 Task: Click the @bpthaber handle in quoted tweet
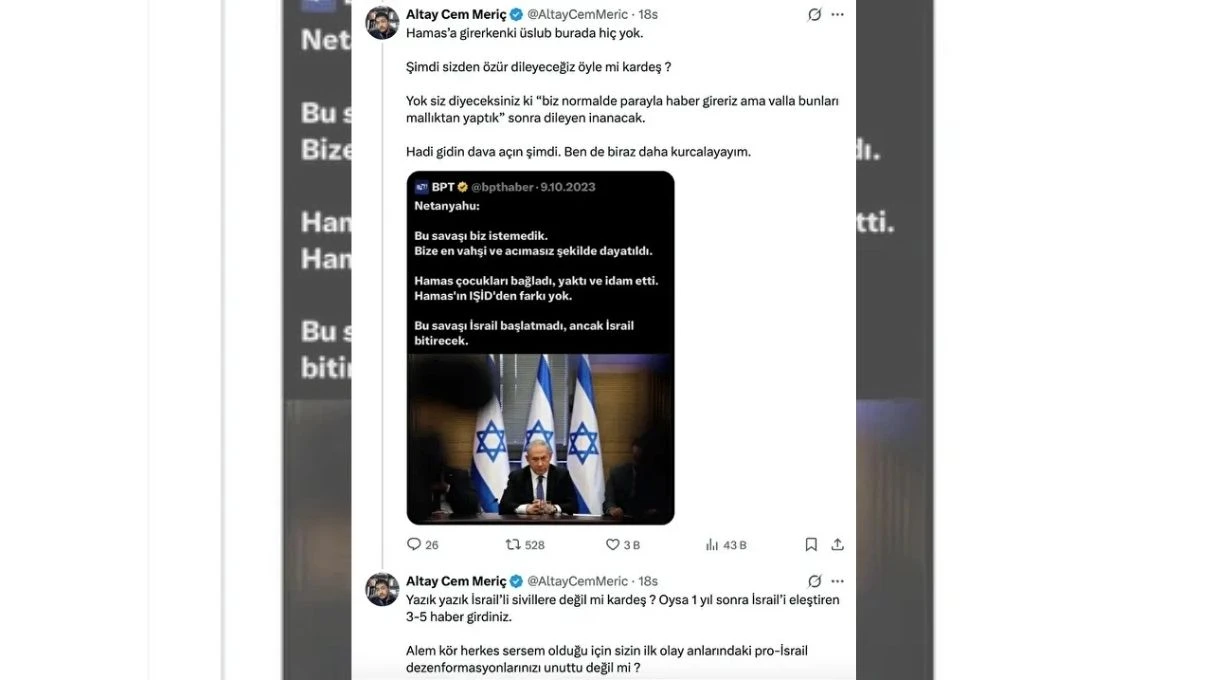(x=501, y=187)
